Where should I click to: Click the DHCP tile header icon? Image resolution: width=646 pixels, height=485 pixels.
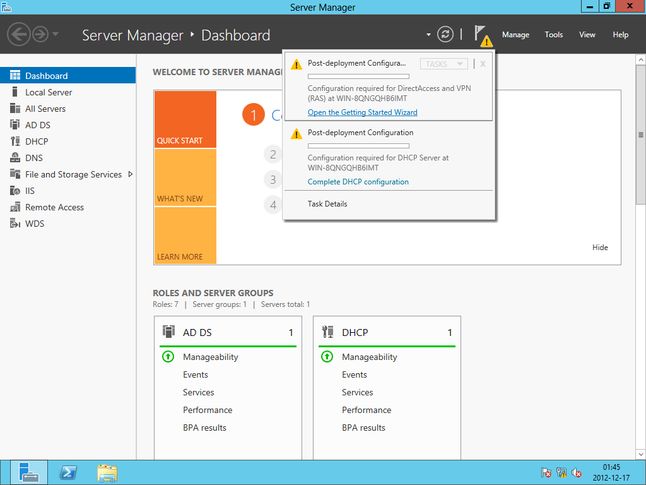point(328,331)
